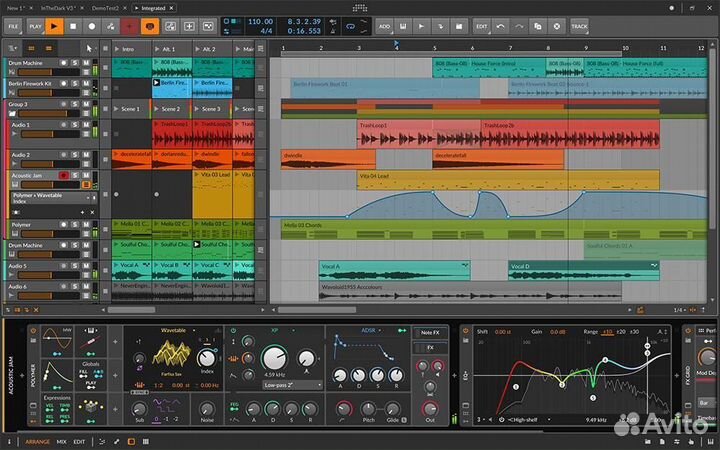Click the add audio track play icon
This screenshot has width=720, height=450.
[x=421, y=26]
